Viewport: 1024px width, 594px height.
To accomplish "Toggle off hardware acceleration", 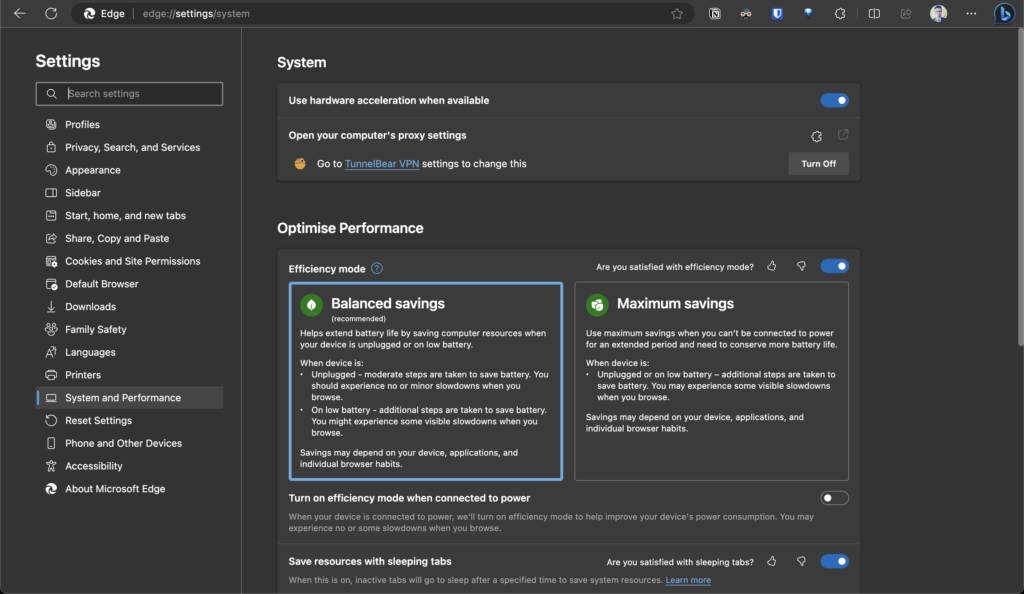I will click(x=834, y=100).
